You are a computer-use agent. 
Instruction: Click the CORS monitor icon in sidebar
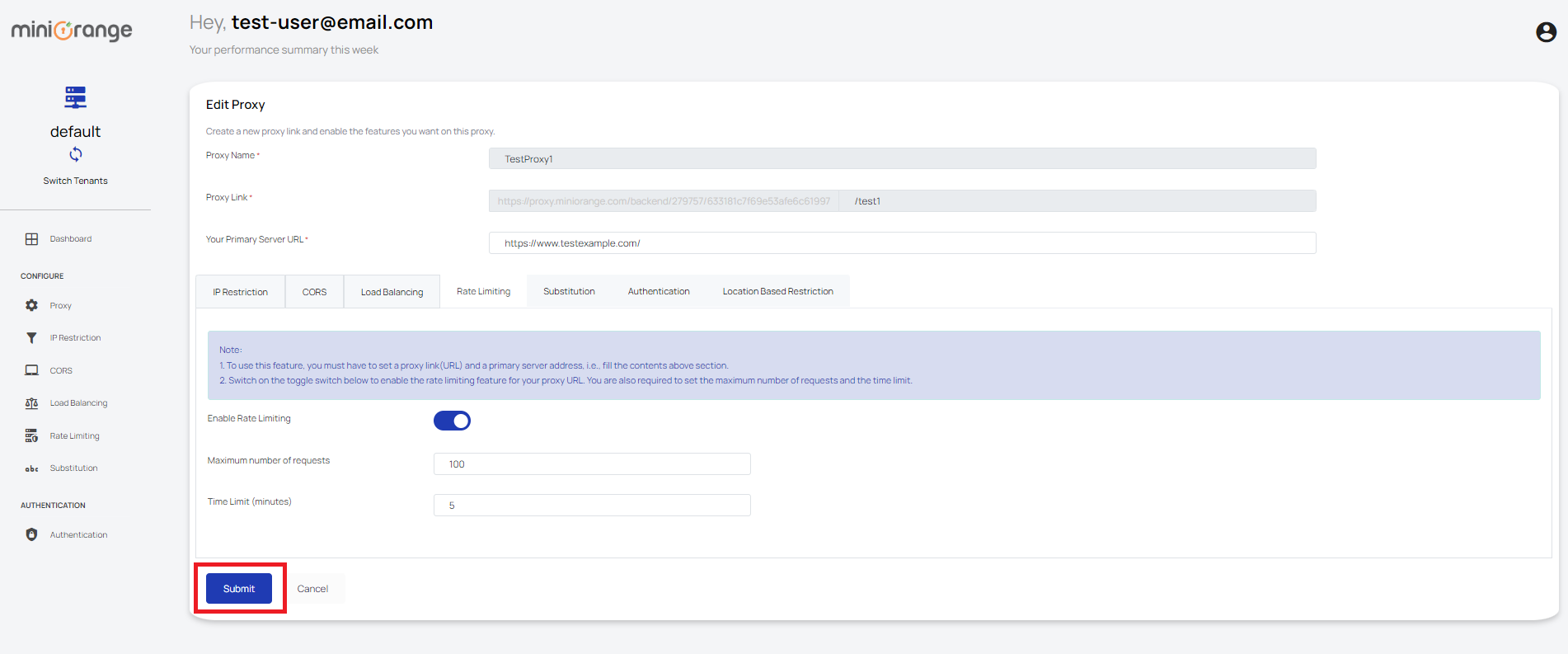pos(31,370)
